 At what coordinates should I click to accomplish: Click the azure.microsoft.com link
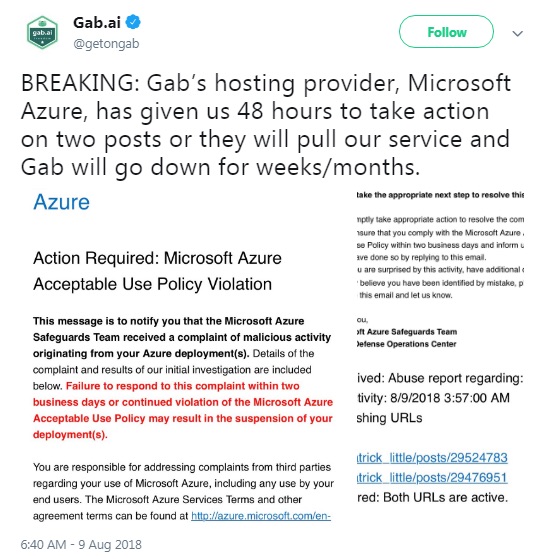tap(261, 516)
